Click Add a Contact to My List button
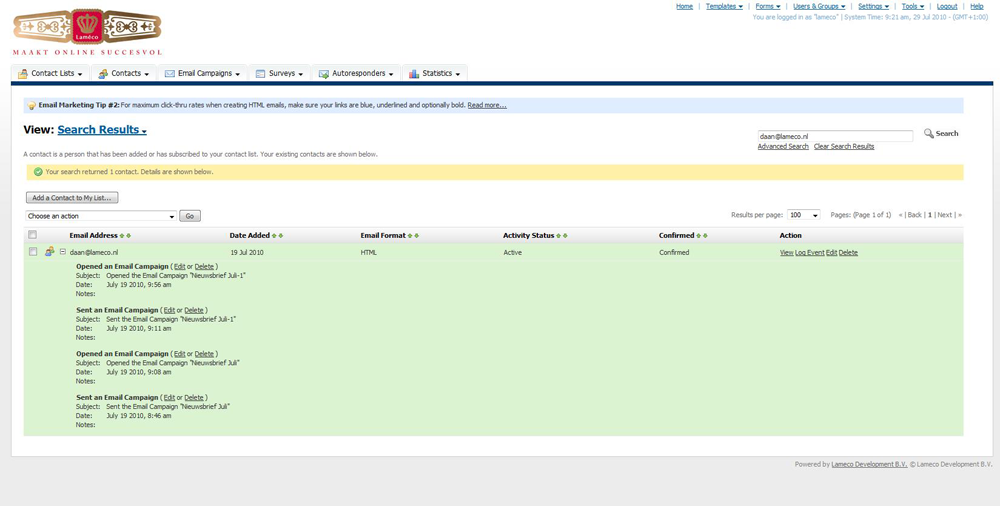This screenshot has width=1000, height=506. pyautogui.click(x=72, y=198)
